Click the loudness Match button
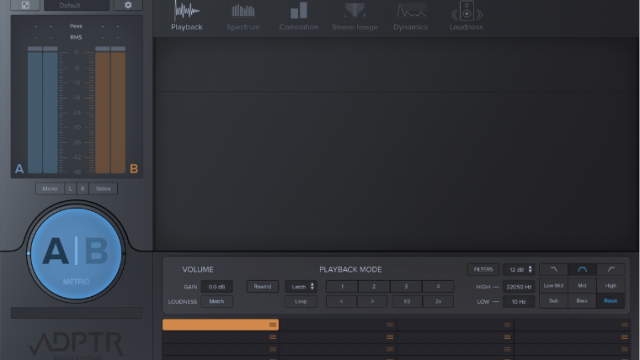Viewport: 640px width, 360px height. pyautogui.click(x=217, y=301)
